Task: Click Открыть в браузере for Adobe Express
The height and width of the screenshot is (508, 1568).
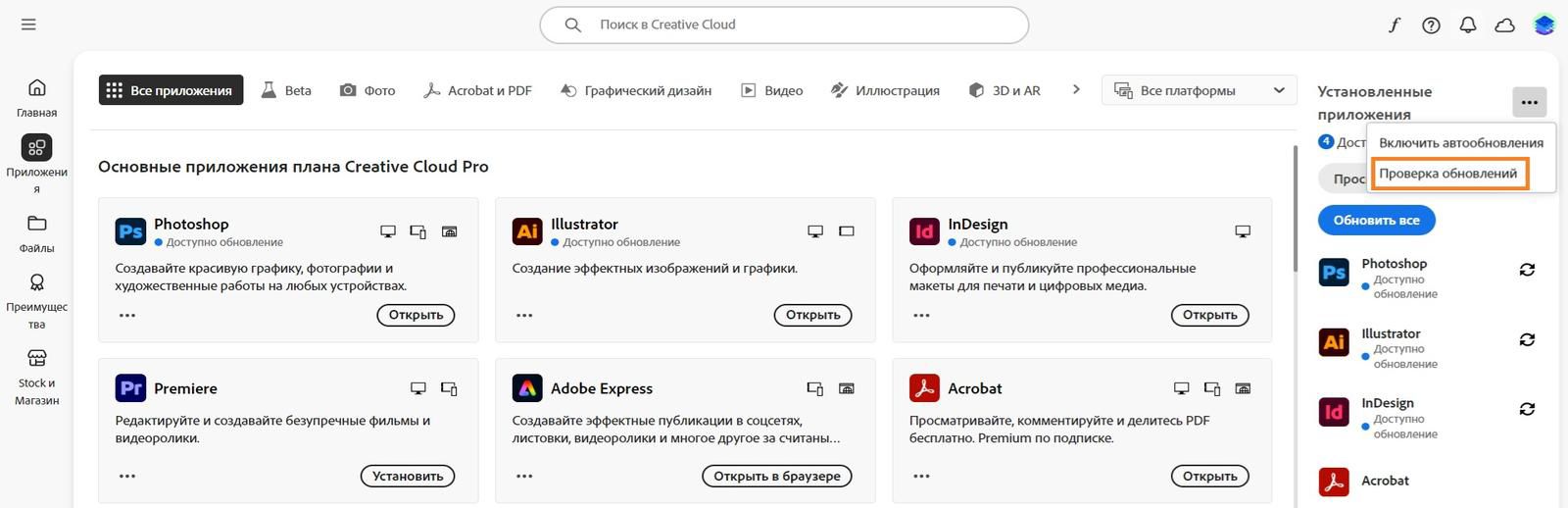Action: coord(777,476)
